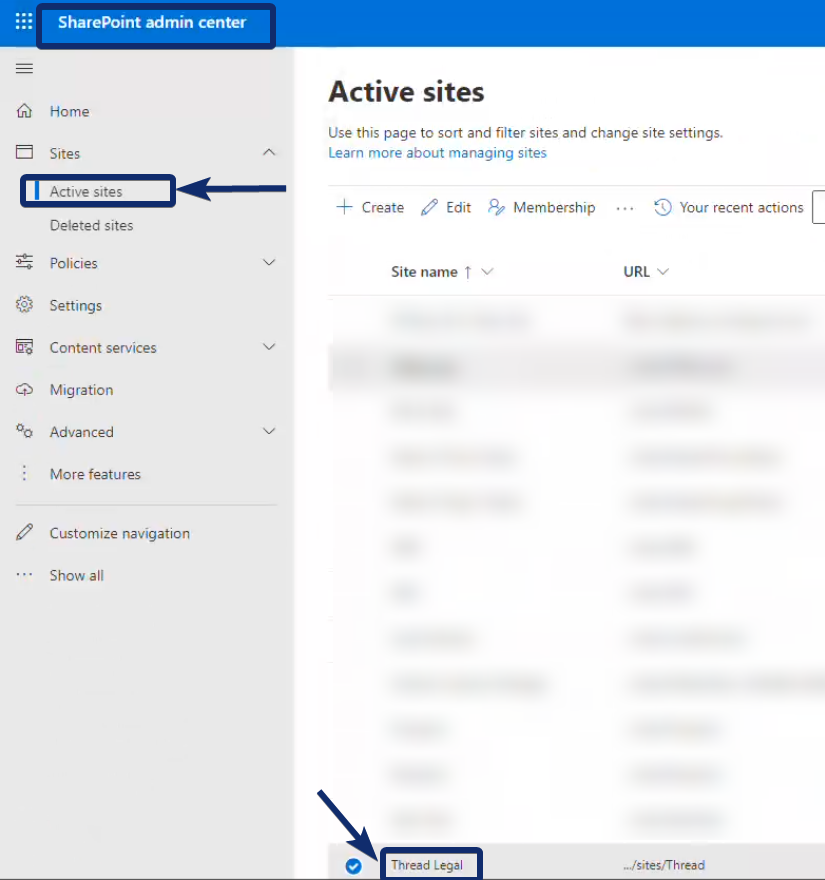Sort by the URL column header
Screen dimensions: 825x880
636,272
